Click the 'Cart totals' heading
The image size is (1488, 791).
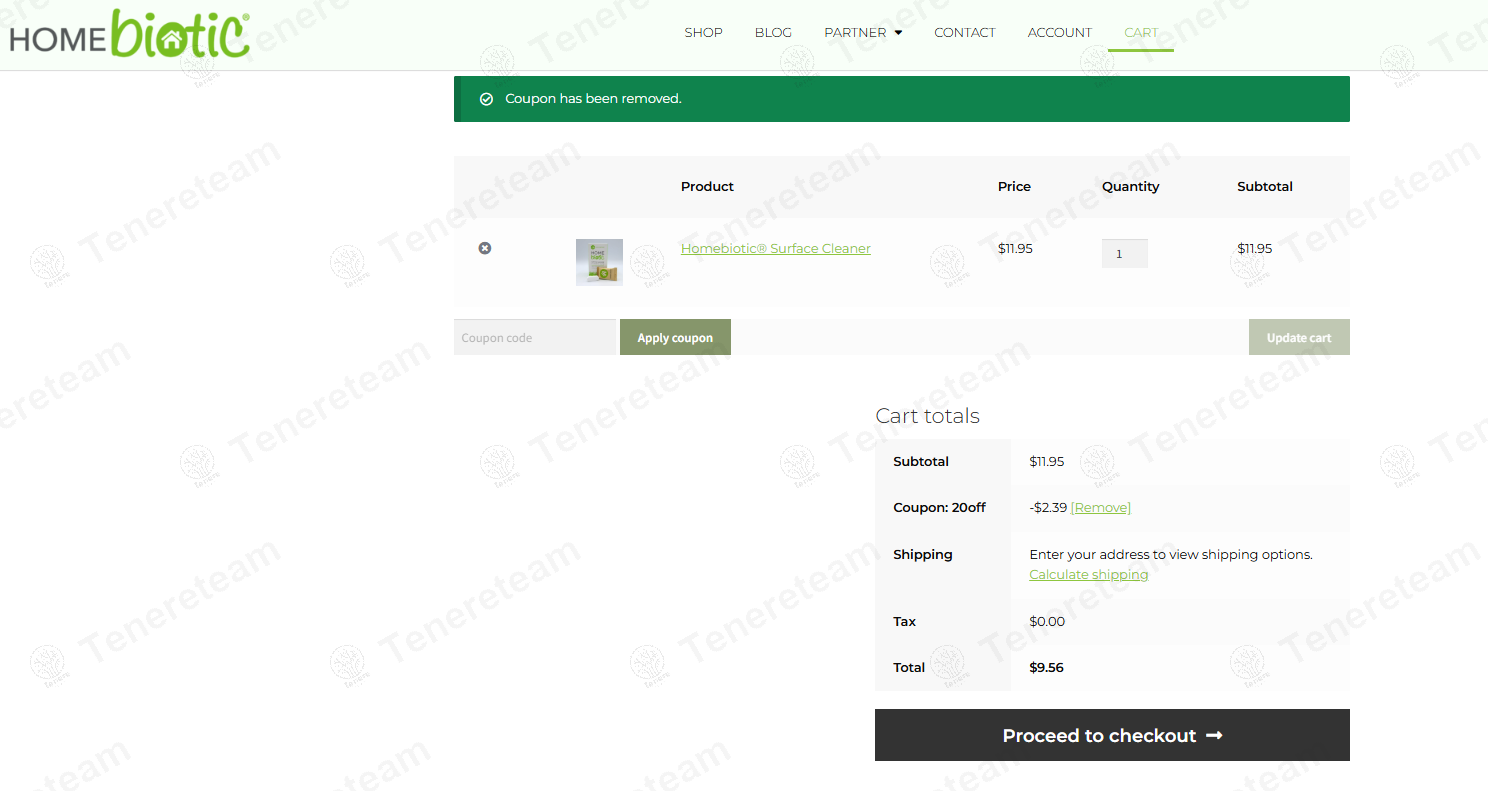[x=927, y=416]
